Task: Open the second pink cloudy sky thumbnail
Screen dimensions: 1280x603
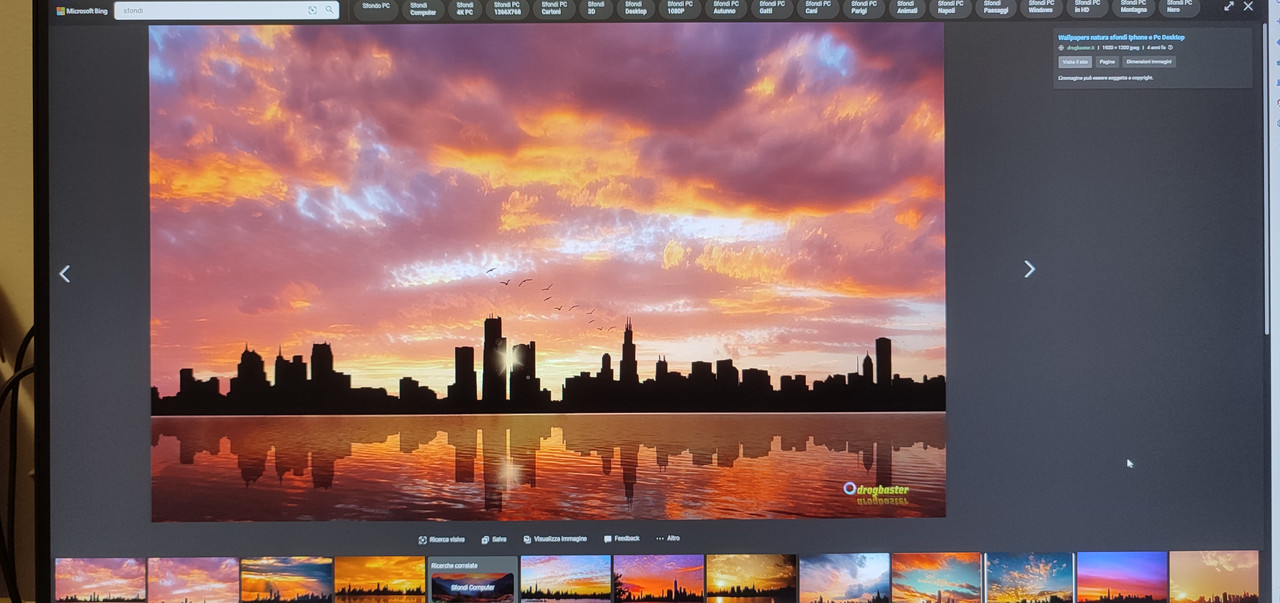Action: pyautogui.click(x=193, y=580)
